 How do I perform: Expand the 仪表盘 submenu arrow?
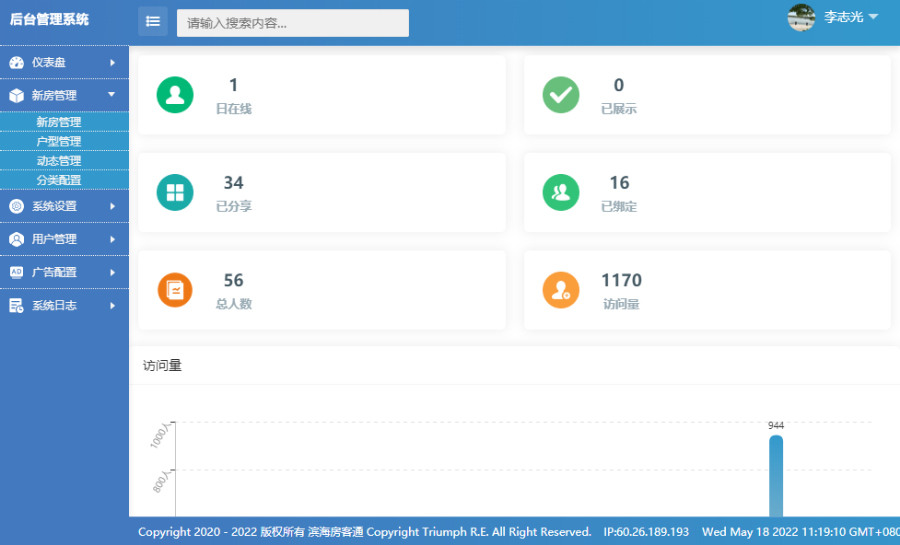click(x=112, y=63)
